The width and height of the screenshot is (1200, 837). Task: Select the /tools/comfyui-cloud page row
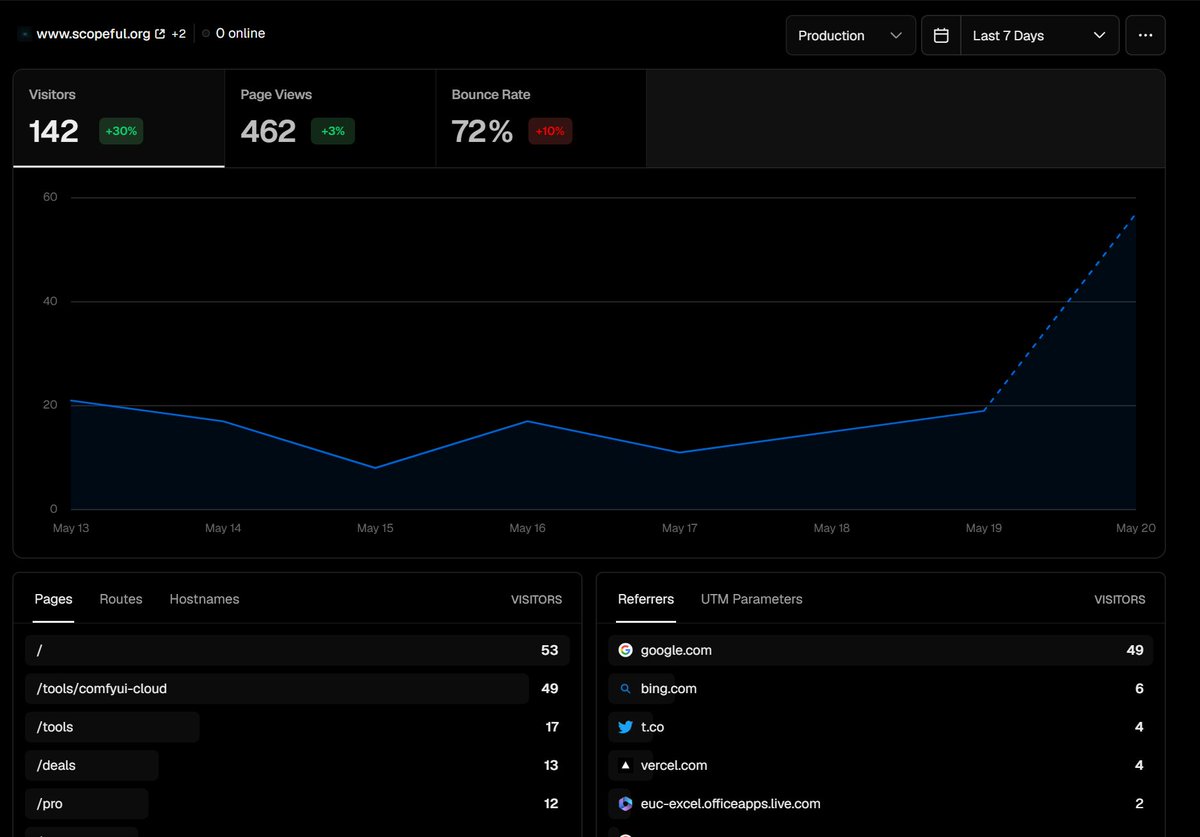297,689
